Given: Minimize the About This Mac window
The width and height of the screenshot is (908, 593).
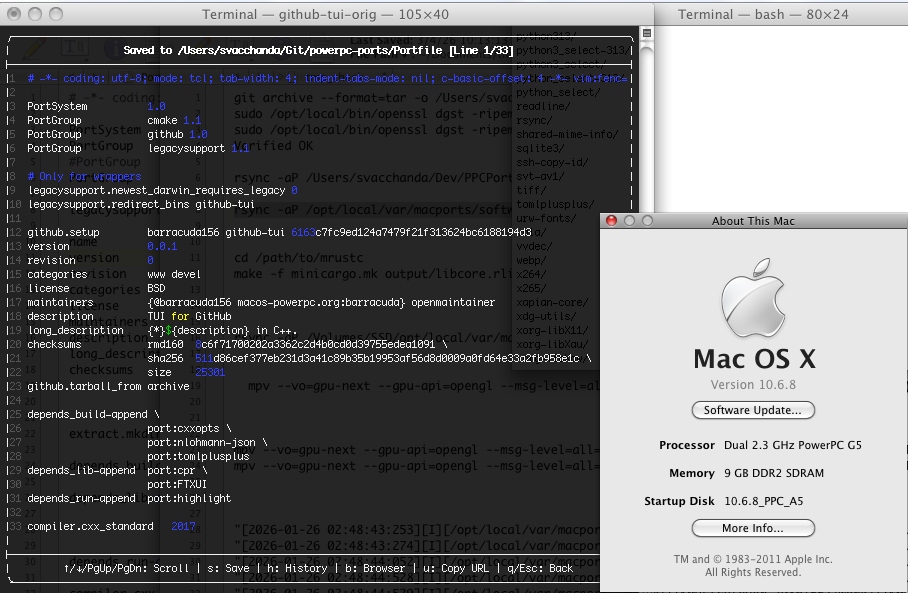Looking at the screenshot, I should point(629,221).
